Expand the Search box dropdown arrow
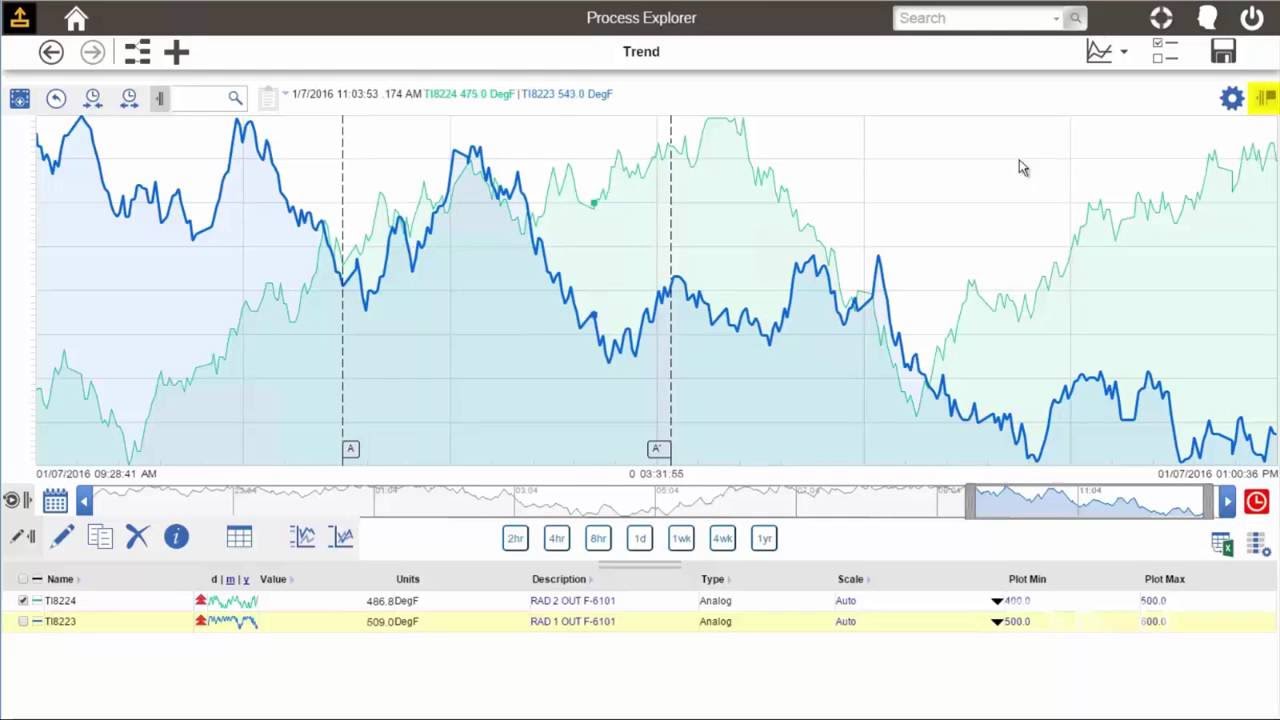Viewport: 1280px width, 720px height. click(x=1056, y=18)
